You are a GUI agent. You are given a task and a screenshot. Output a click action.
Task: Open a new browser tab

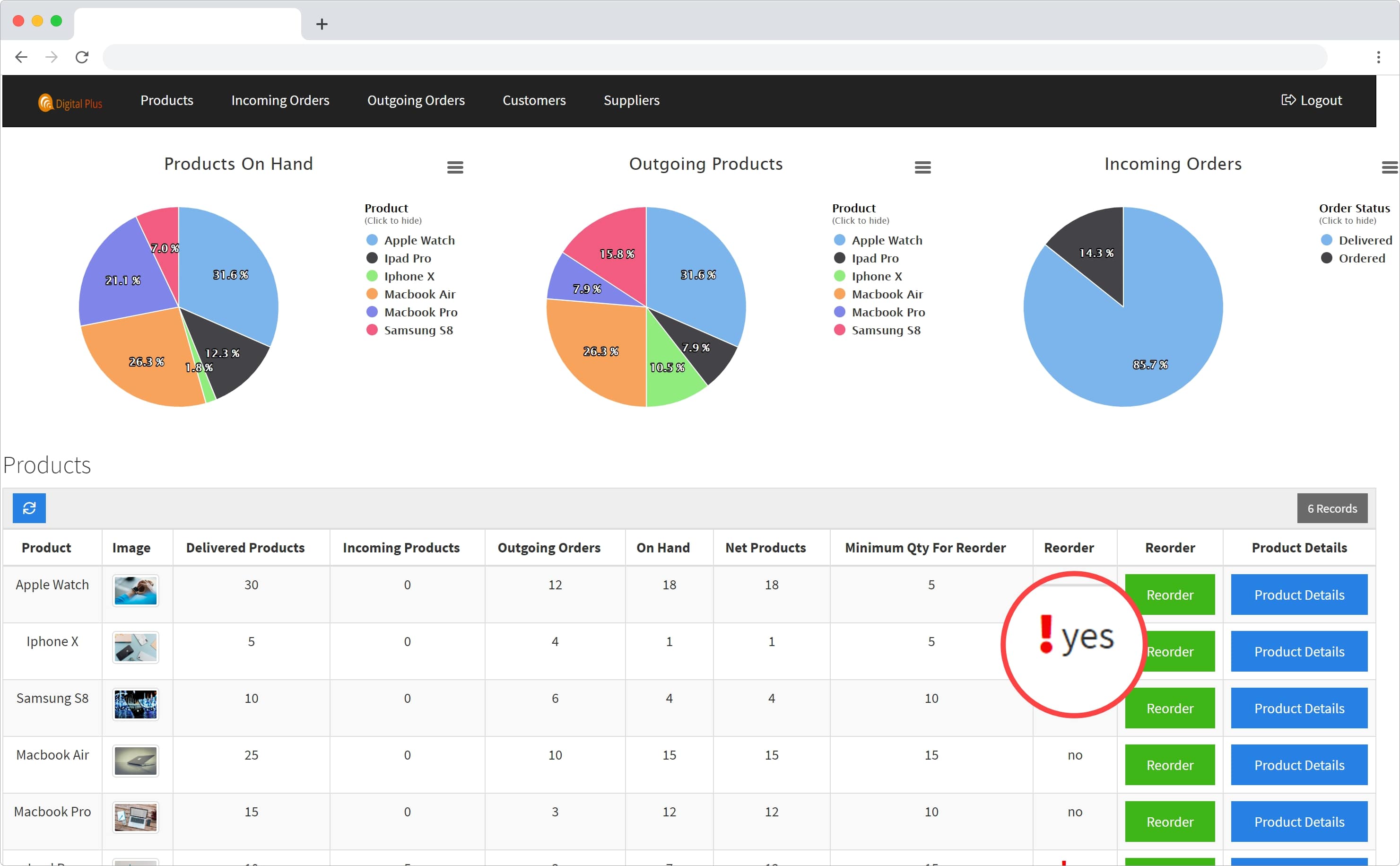(x=322, y=24)
